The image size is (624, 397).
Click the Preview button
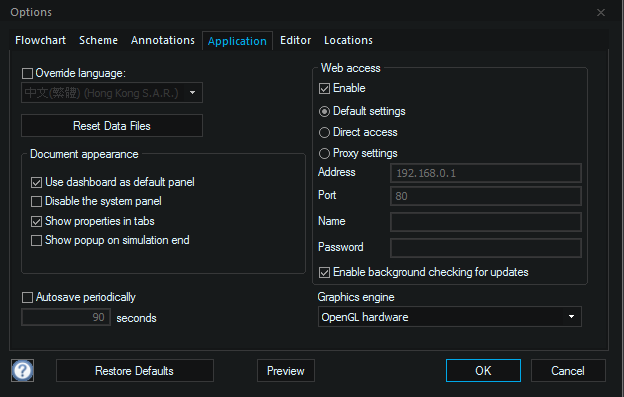(x=286, y=371)
